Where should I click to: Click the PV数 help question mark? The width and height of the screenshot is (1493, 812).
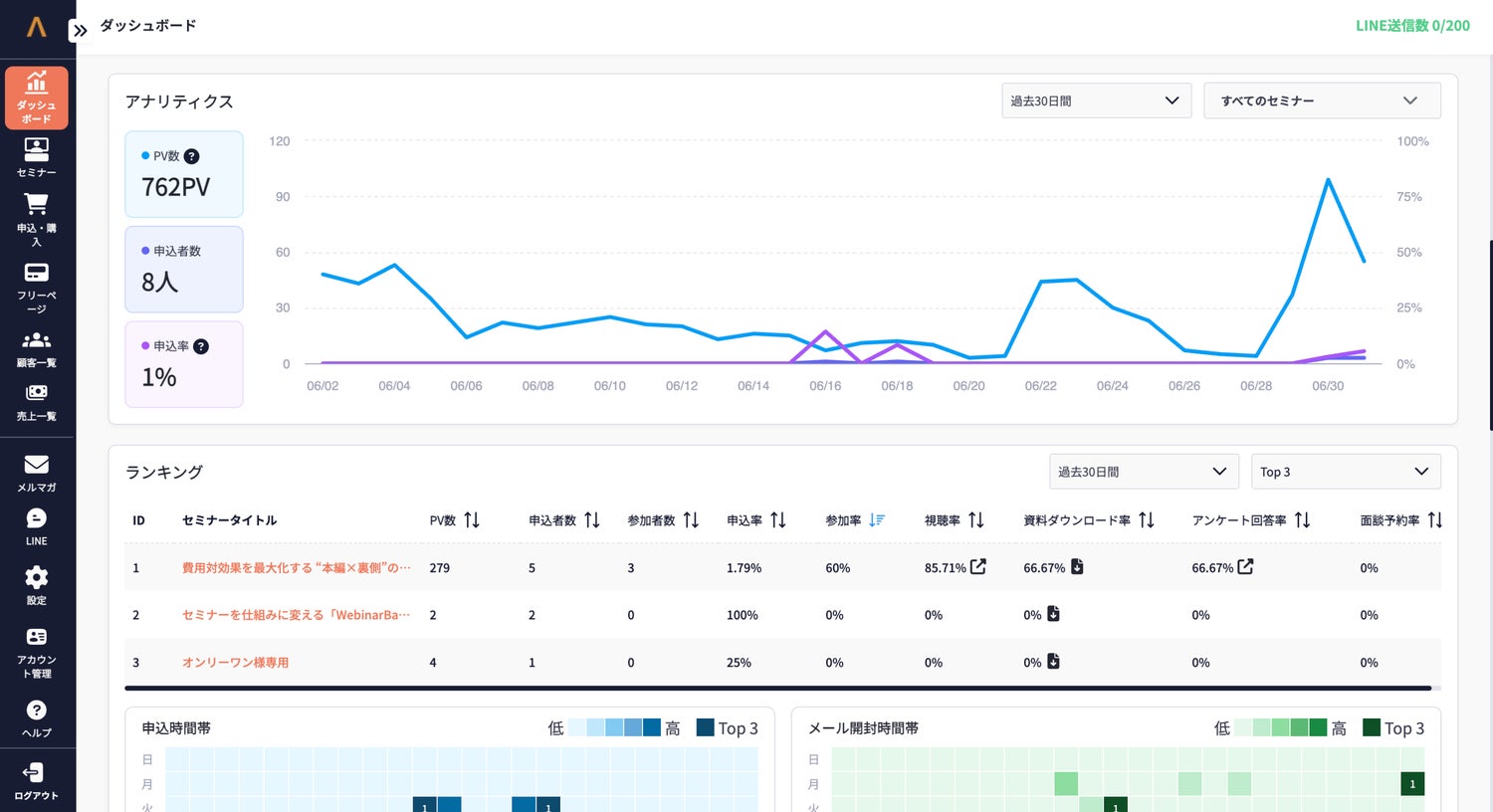192,156
